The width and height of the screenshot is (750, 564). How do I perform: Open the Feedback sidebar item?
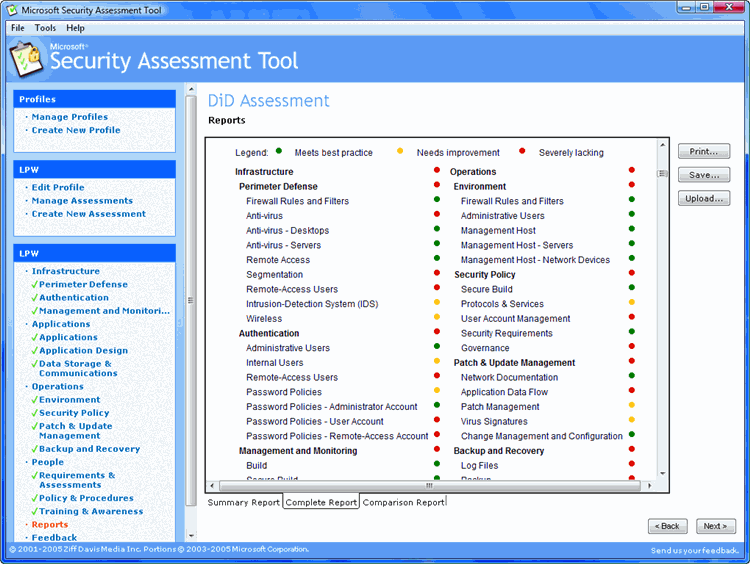coord(54,538)
